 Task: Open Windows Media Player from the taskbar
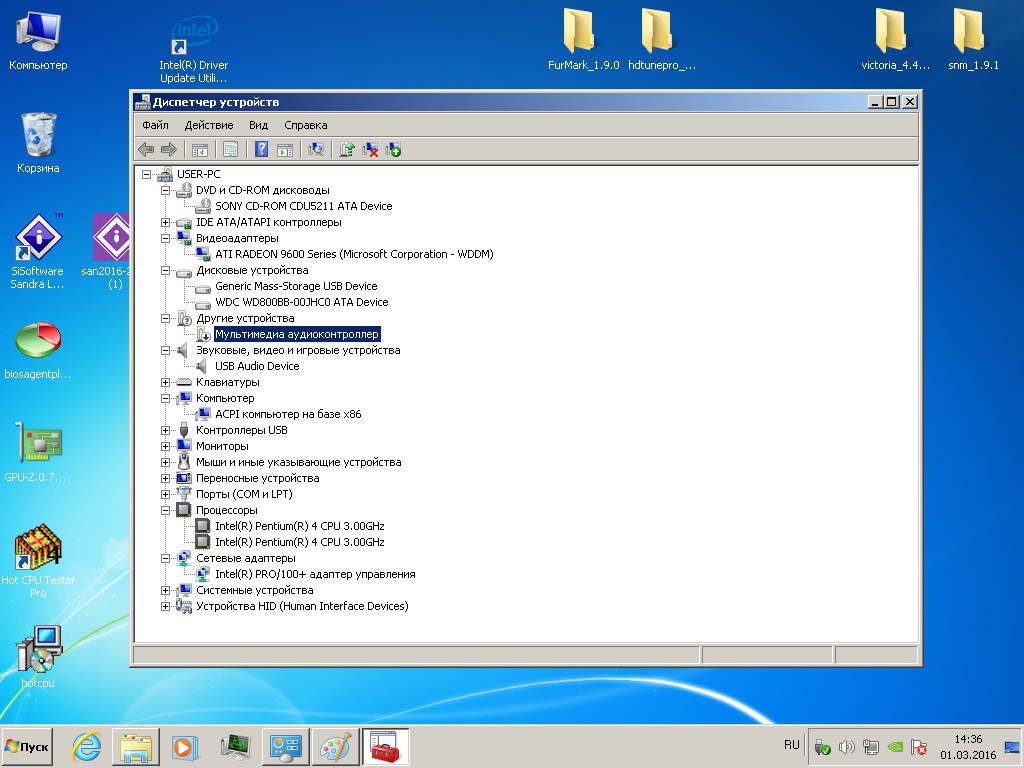pyautogui.click(x=185, y=746)
